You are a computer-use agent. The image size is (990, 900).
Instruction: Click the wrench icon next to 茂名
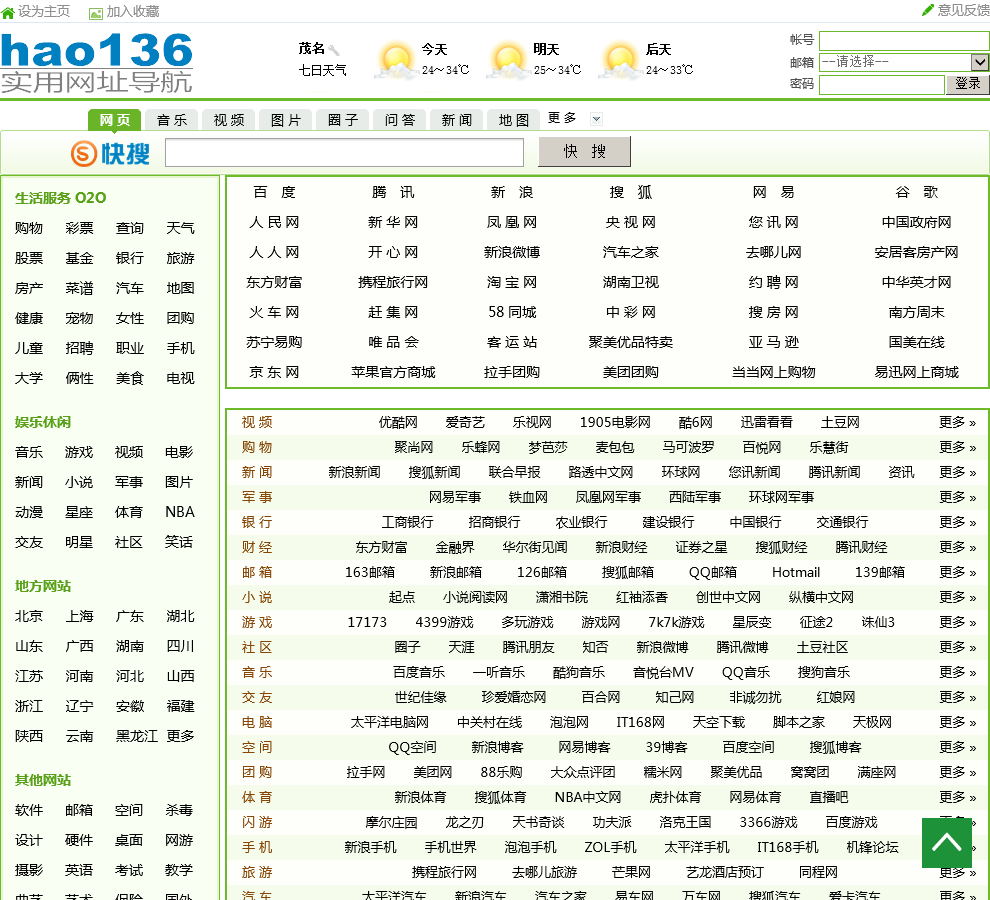tap(334, 50)
